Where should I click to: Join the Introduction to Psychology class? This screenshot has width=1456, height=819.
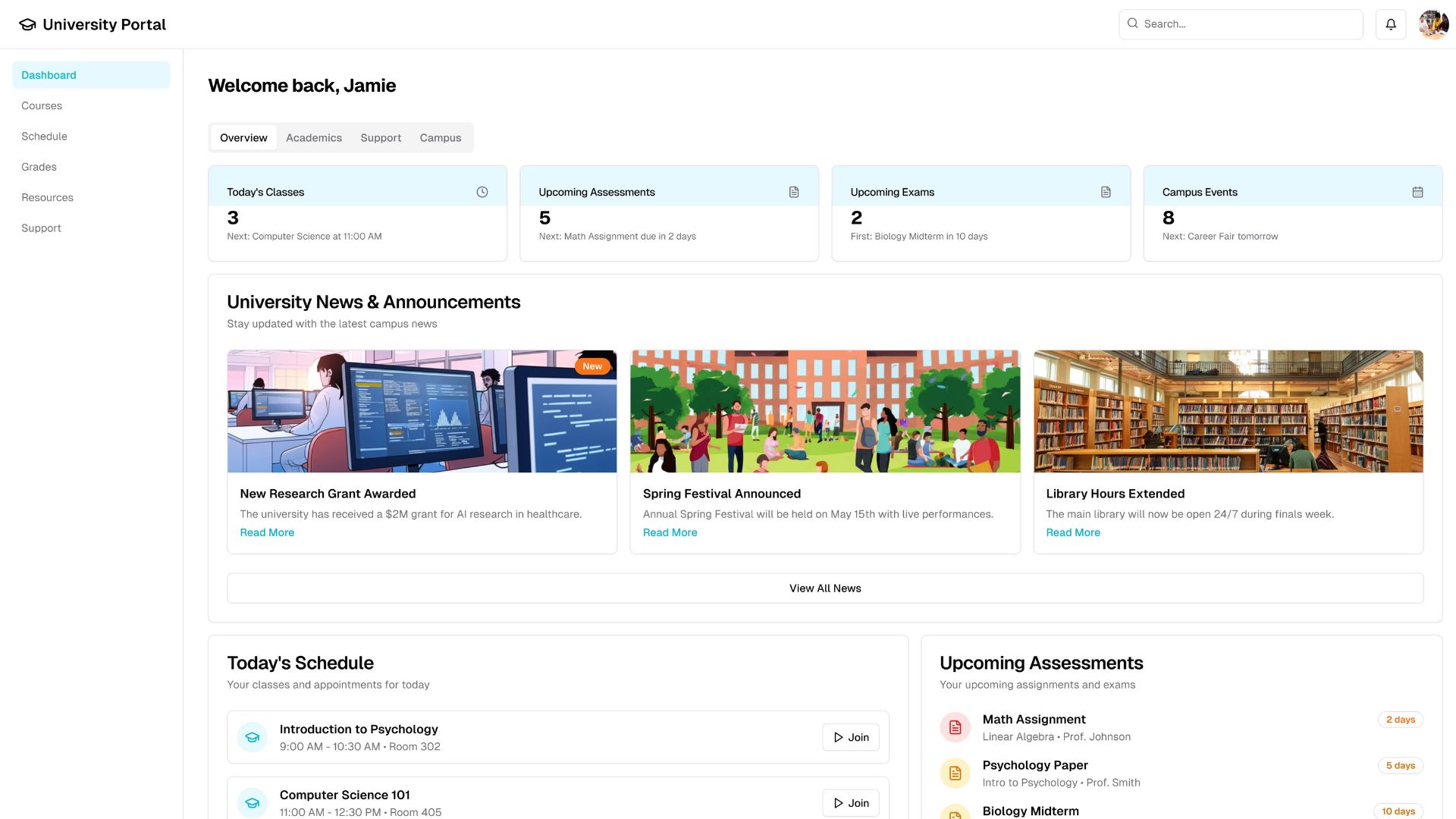[851, 737]
